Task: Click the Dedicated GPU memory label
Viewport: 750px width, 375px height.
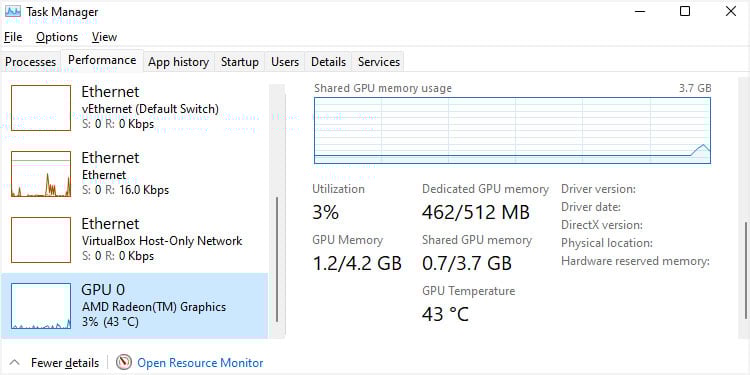Action: 485,189
